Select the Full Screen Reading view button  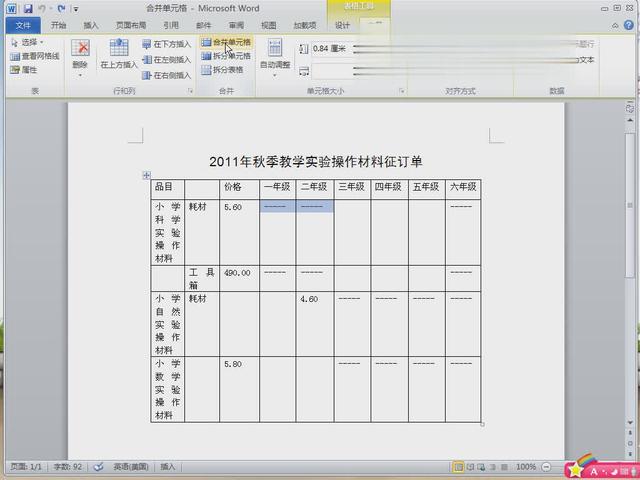click(x=470, y=467)
